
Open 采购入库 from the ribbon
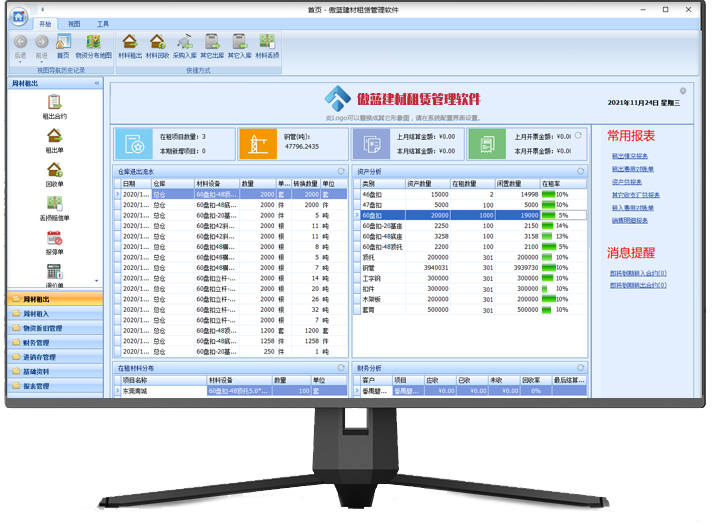pos(184,45)
